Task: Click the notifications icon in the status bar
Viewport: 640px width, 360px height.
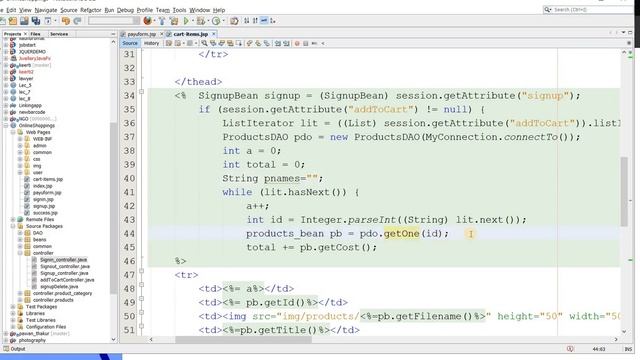Action: click(x=570, y=349)
